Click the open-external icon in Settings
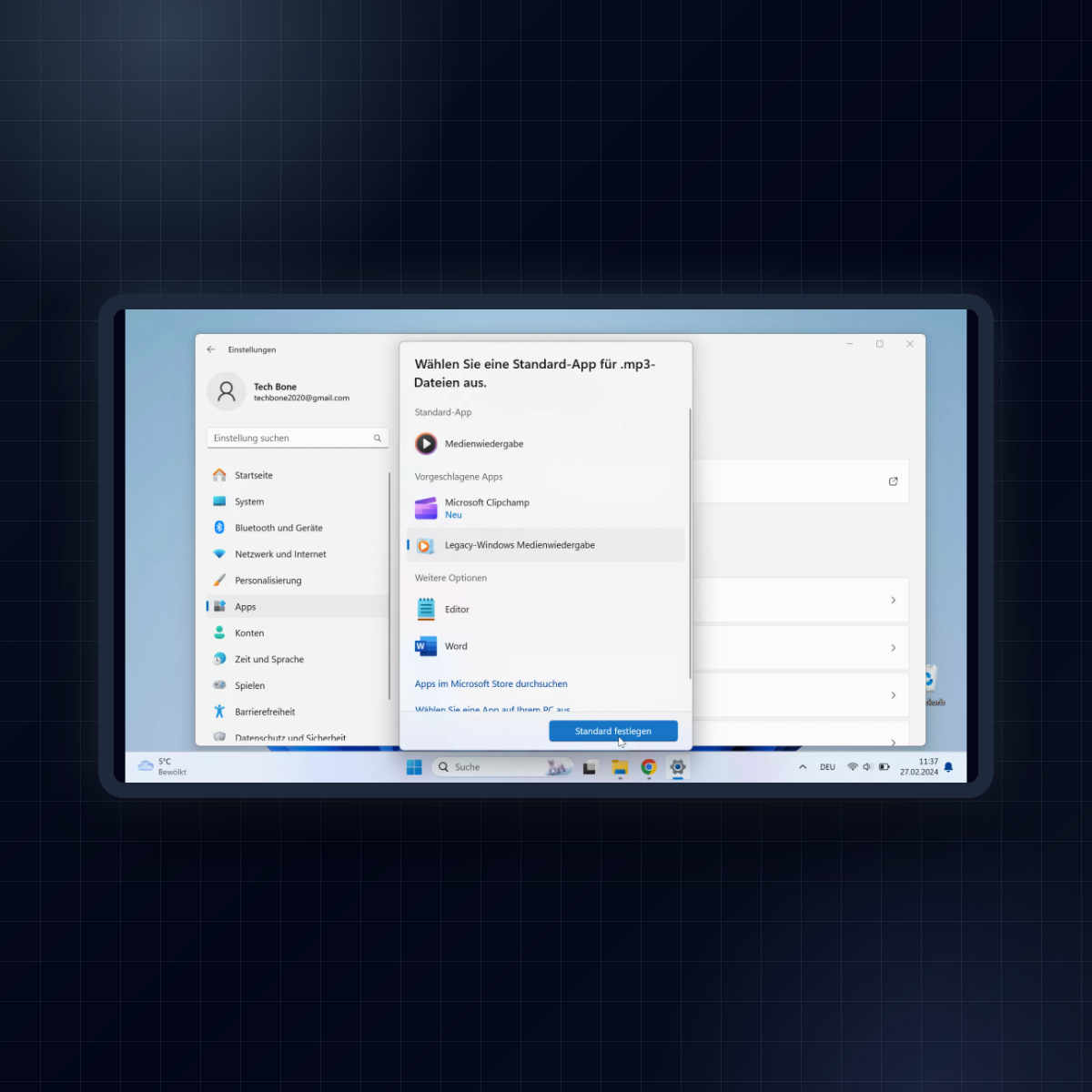Screen dimensions: 1092x1092 [x=894, y=481]
